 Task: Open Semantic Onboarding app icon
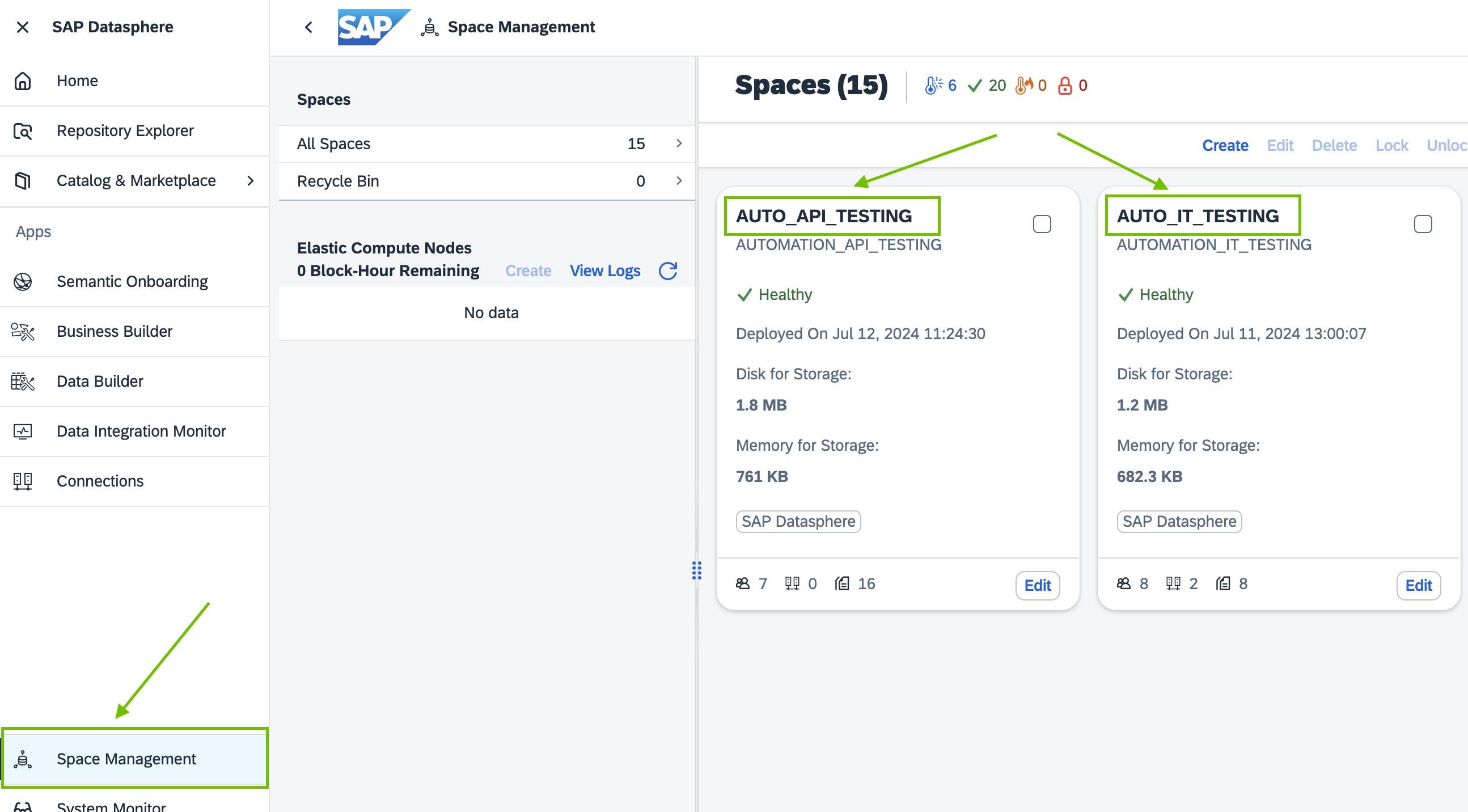click(x=23, y=281)
